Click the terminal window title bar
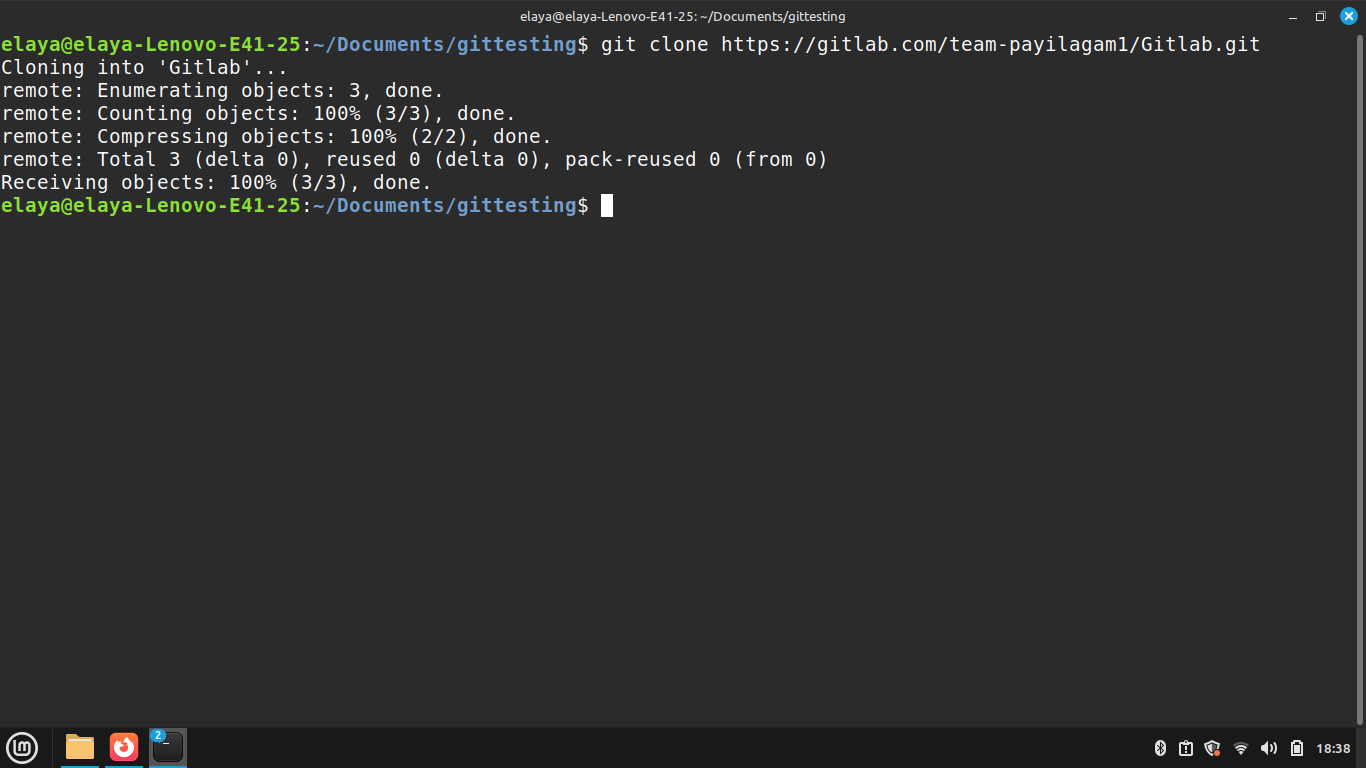This screenshot has width=1366, height=768. coord(683,16)
